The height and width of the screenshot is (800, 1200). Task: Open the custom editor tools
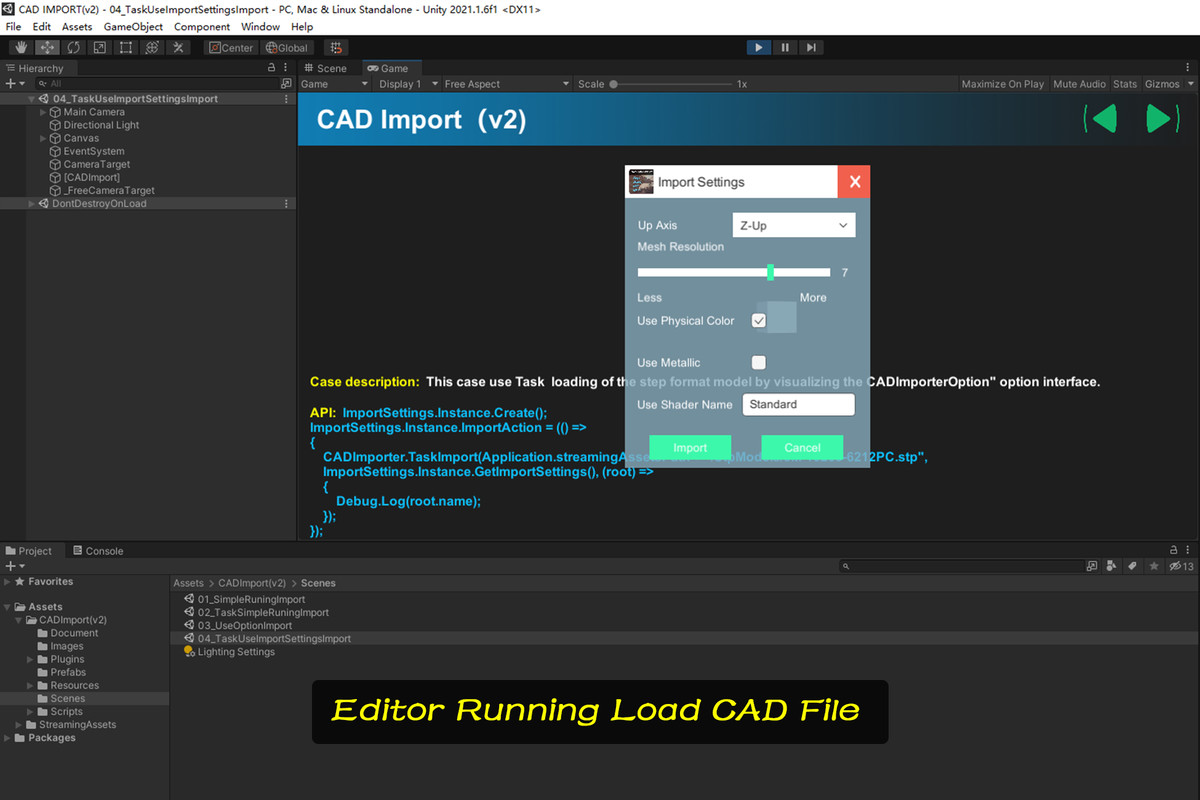[x=178, y=47]
